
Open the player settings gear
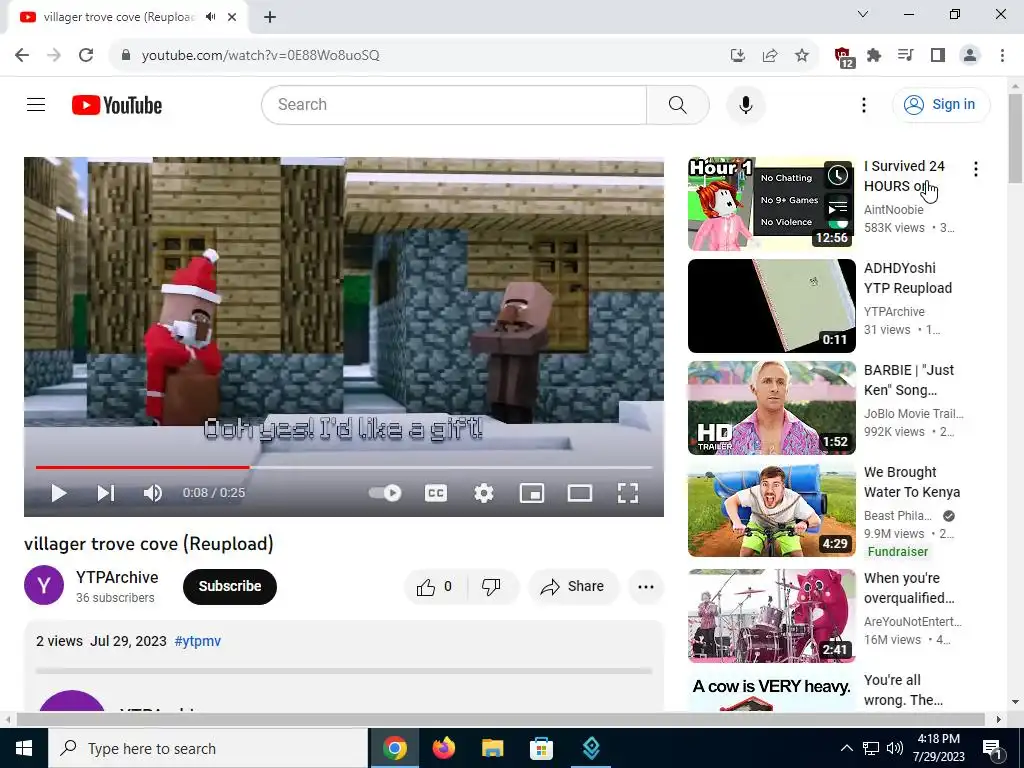483,493
